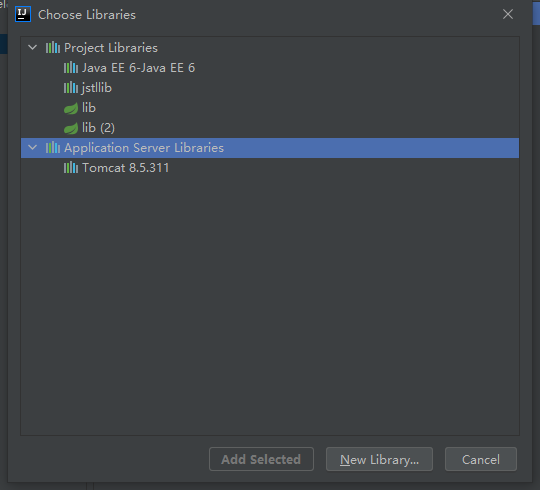The height and width of the screenshot is (490, 540).
Task: Select the lib (2) library item
Action: (98, 128)
